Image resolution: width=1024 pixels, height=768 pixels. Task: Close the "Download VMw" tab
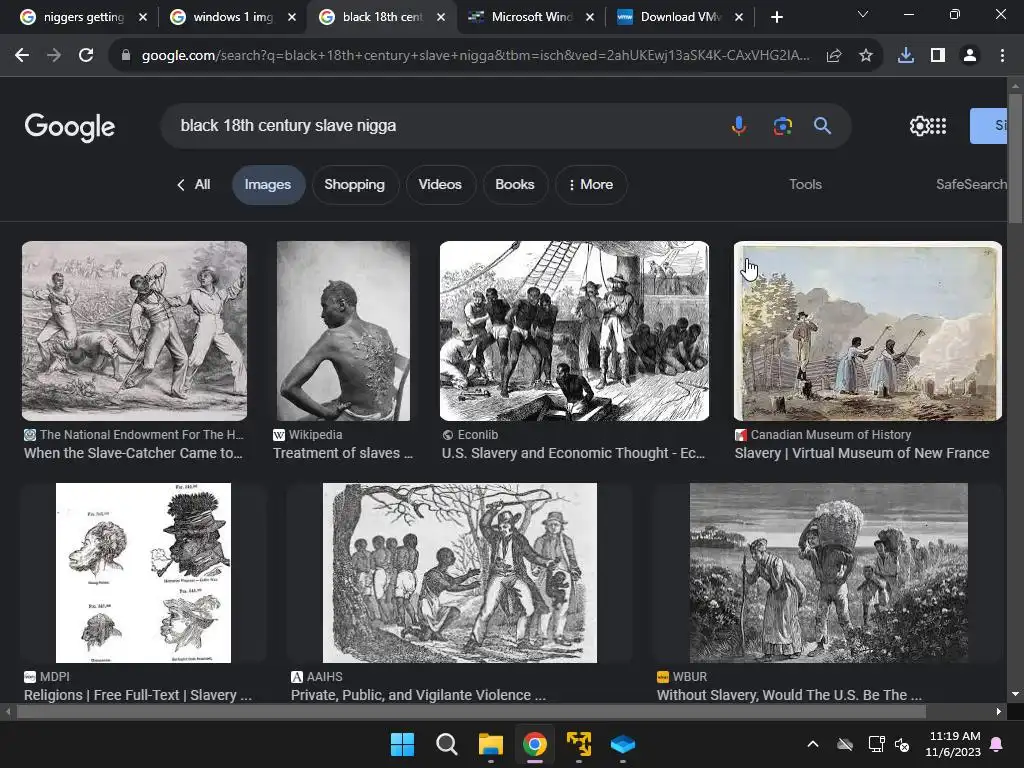tap(739, 17)
